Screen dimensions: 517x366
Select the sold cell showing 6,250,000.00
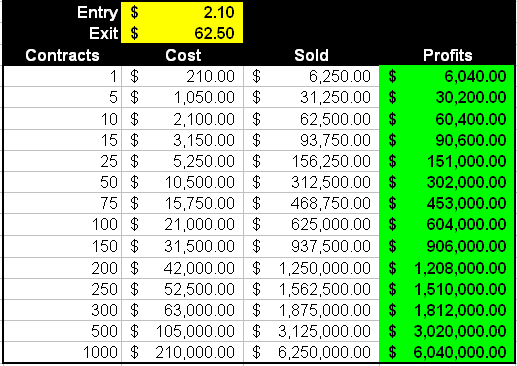[x=311, y=352]
